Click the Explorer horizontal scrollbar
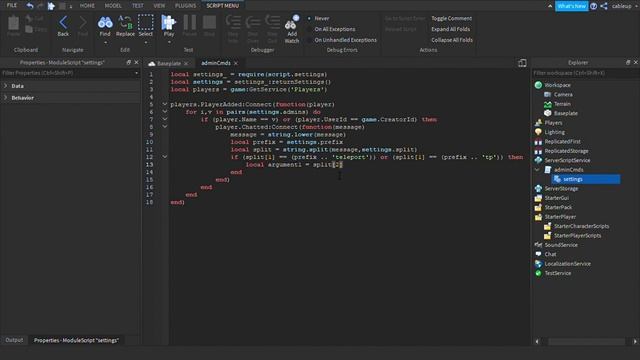This screenshot has width=640, height=360. pos(586,342)
